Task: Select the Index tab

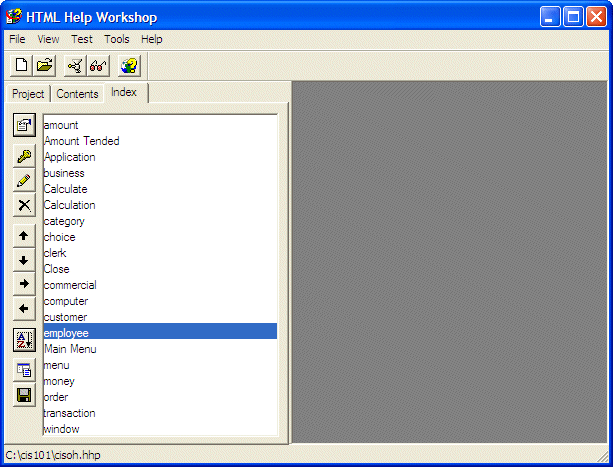Action: [124, 92]
